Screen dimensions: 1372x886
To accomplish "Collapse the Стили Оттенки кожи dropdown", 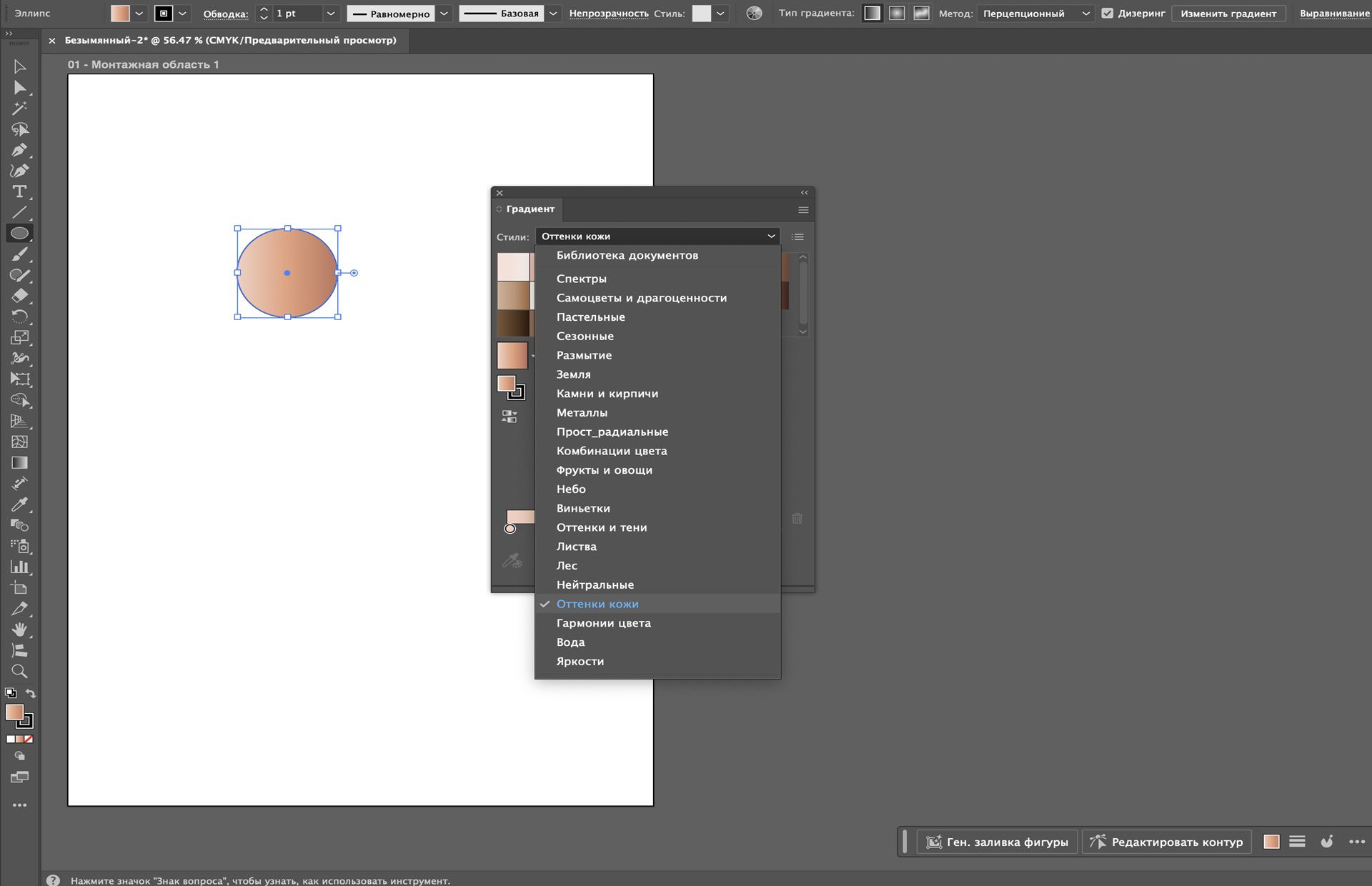I will click(771, 237).
